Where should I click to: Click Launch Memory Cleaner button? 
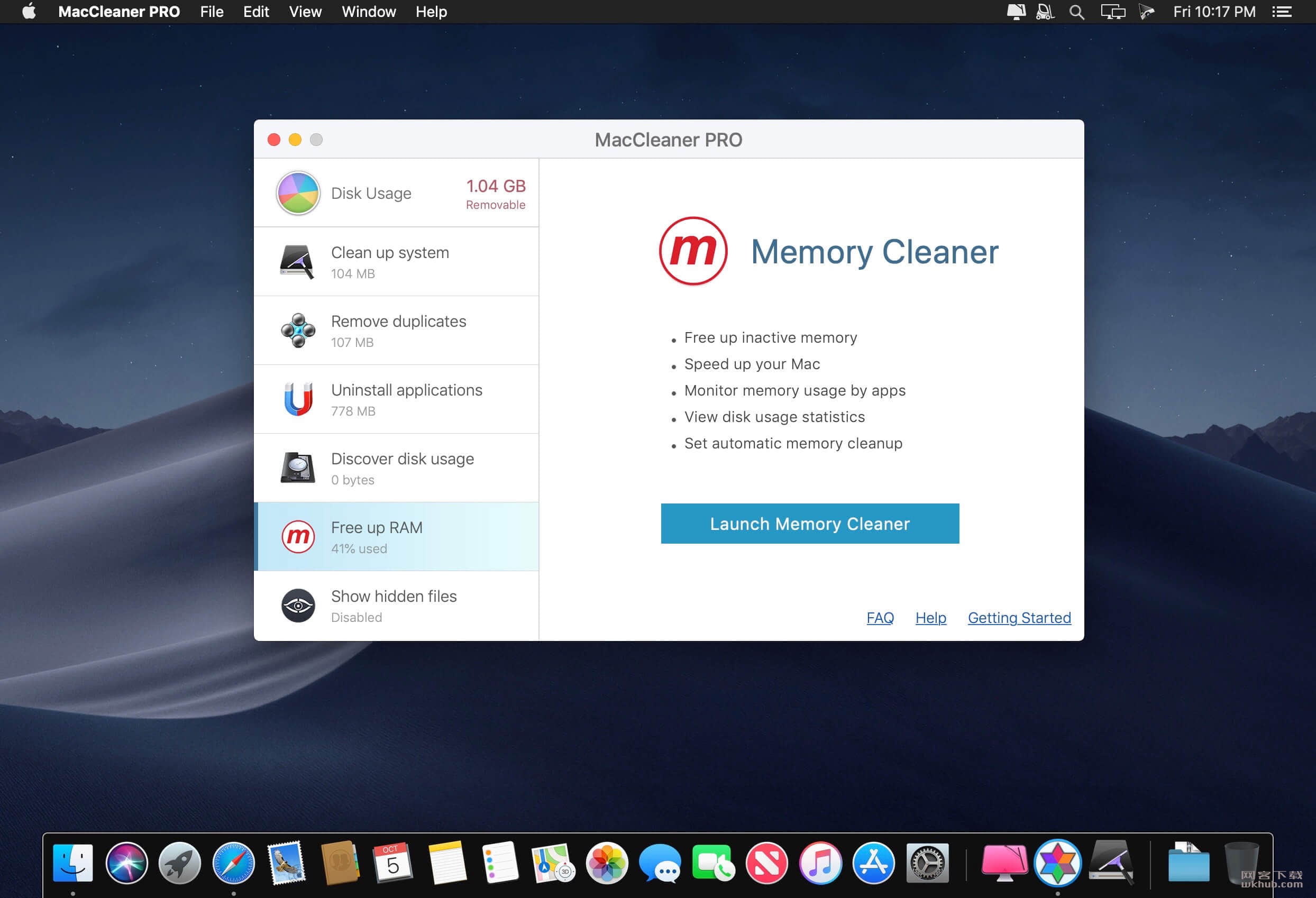pyautogui.click(x=810, y=523)
